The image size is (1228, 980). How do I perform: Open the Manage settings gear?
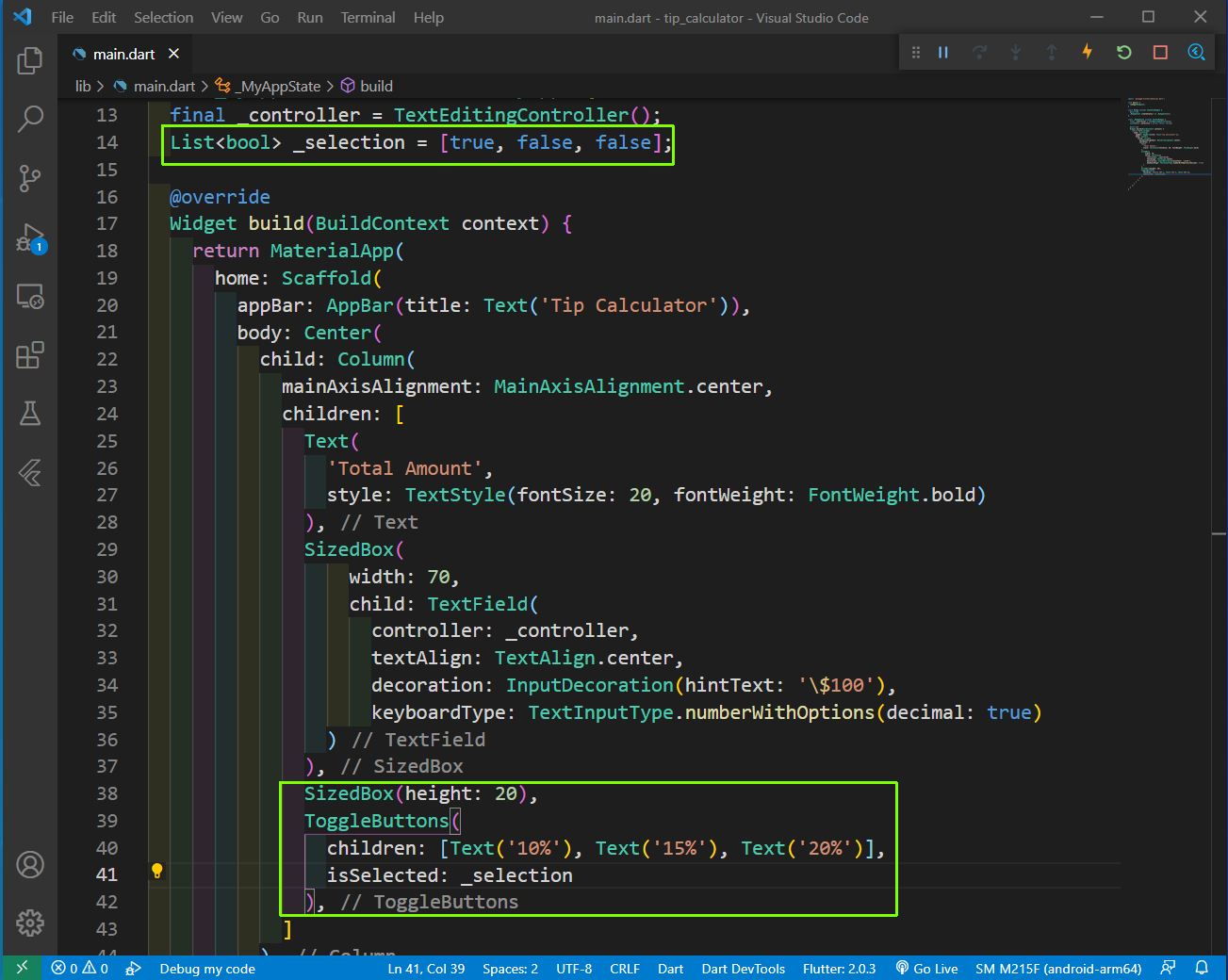pos(30,923)
